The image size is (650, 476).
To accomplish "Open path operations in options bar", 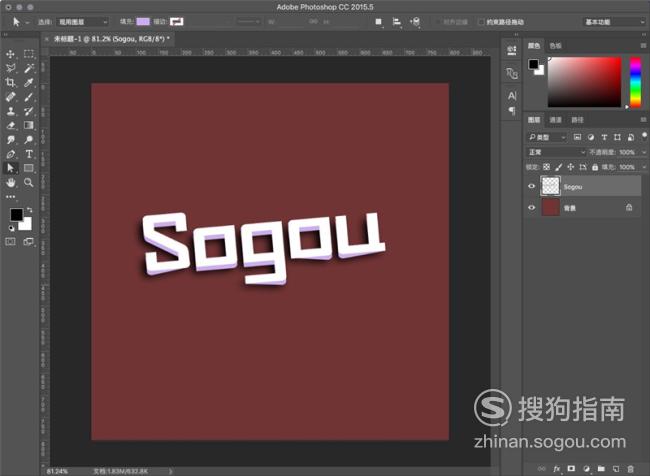I will (378, 22).
